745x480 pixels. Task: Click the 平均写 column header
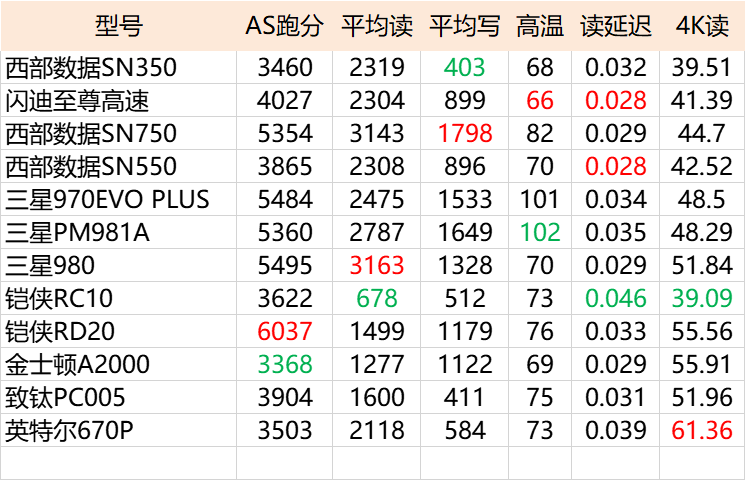464,26
